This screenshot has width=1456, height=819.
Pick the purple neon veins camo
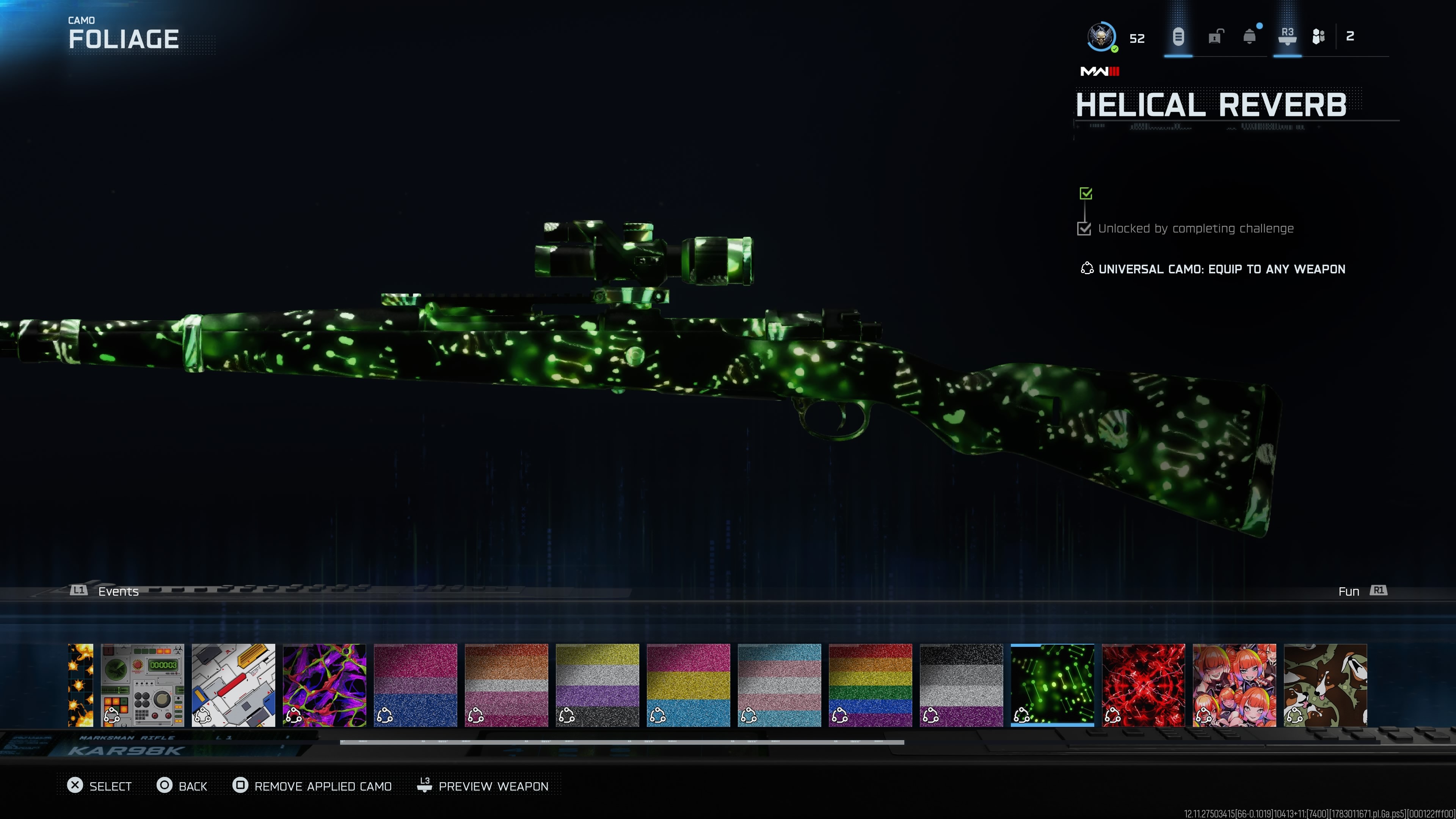coord(325,685)
